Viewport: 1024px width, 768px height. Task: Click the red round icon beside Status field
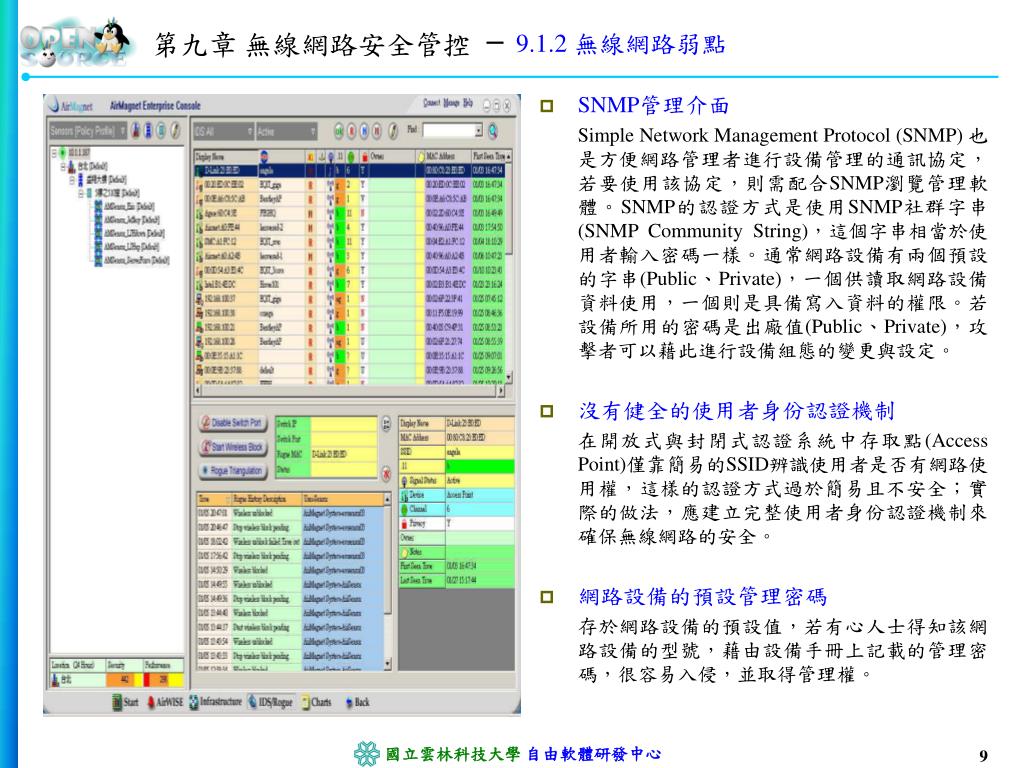coord(387,472)
